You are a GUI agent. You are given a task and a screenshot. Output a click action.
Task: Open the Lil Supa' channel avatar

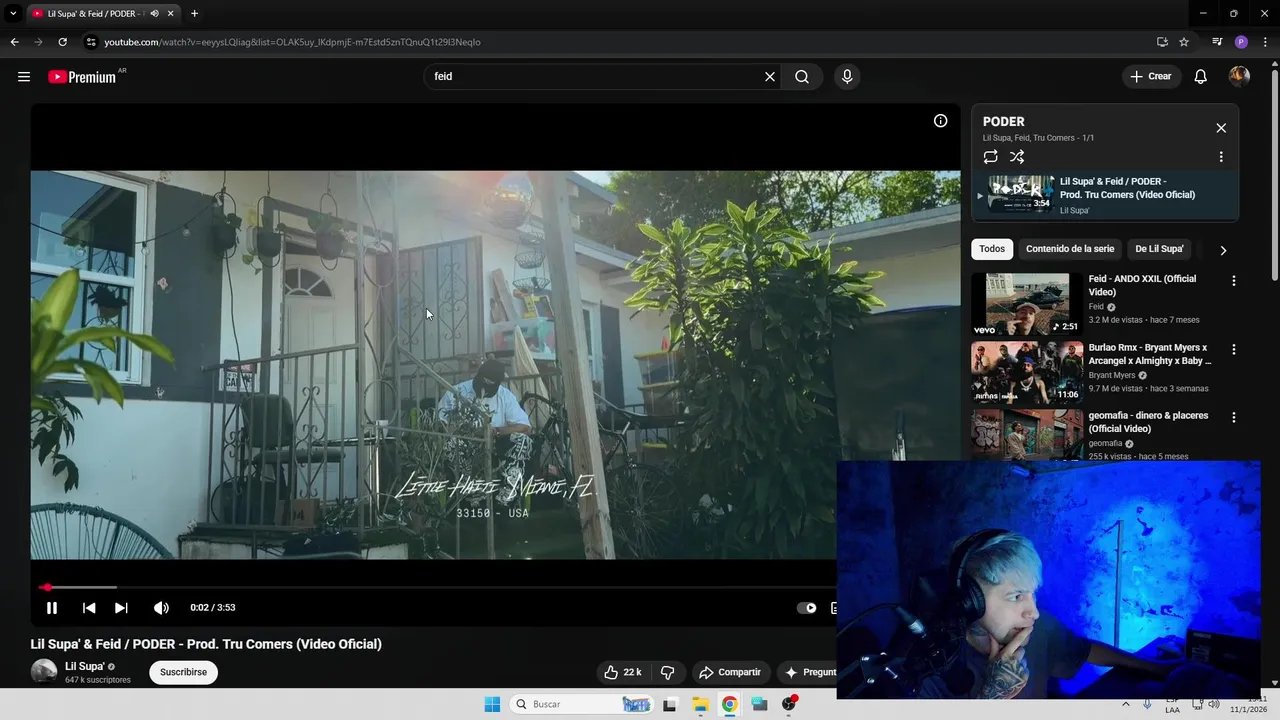point(44,672)
